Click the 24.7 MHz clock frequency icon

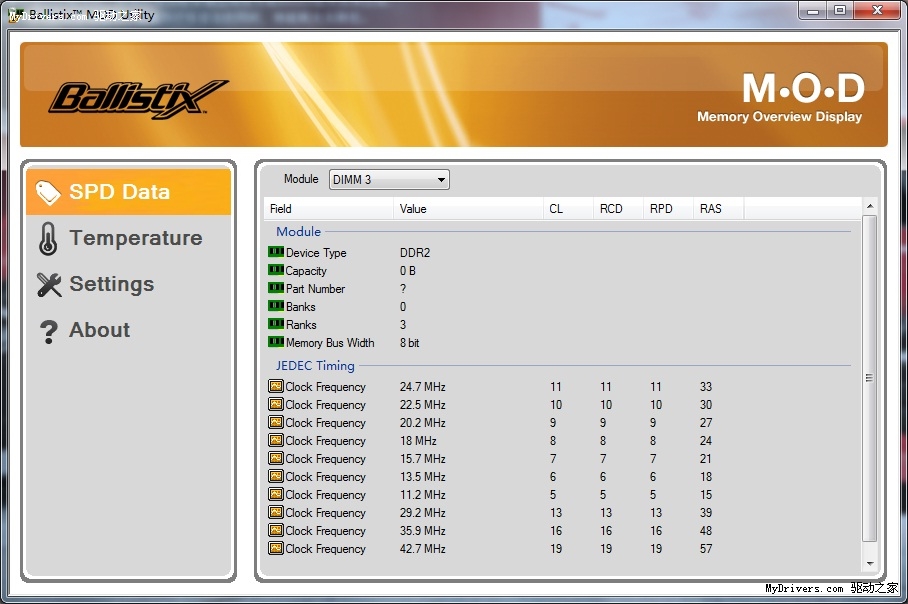pos(276,387)
